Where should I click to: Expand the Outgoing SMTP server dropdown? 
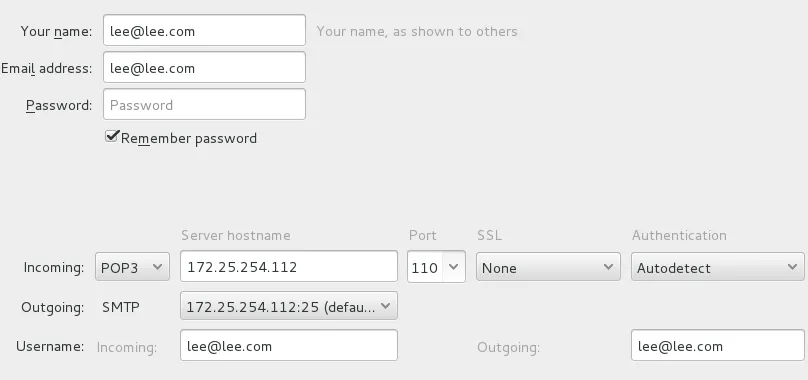click(289, 306)
